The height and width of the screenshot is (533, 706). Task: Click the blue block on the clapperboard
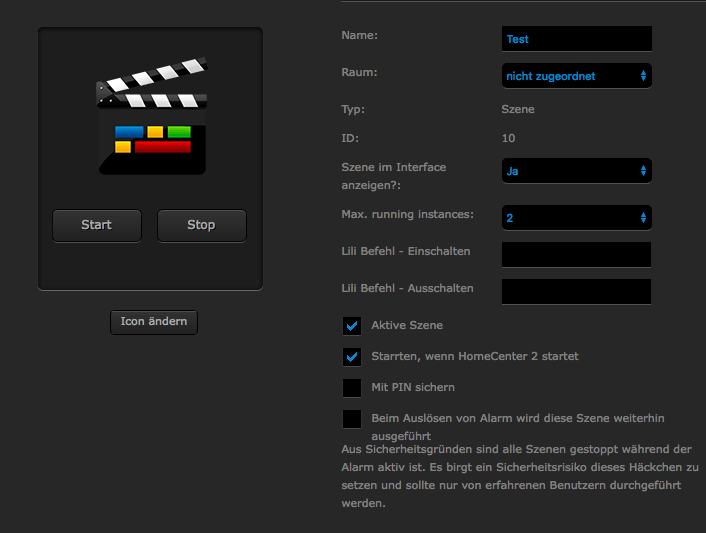click(128, 132)
